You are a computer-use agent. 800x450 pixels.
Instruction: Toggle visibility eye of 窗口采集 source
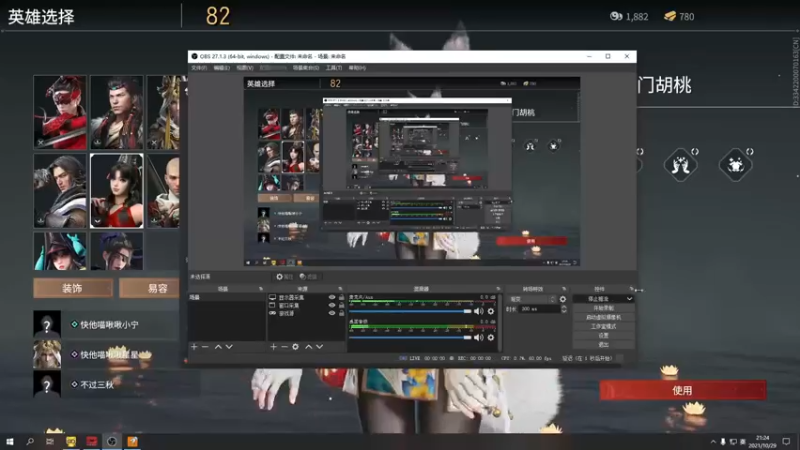[332, 305]
